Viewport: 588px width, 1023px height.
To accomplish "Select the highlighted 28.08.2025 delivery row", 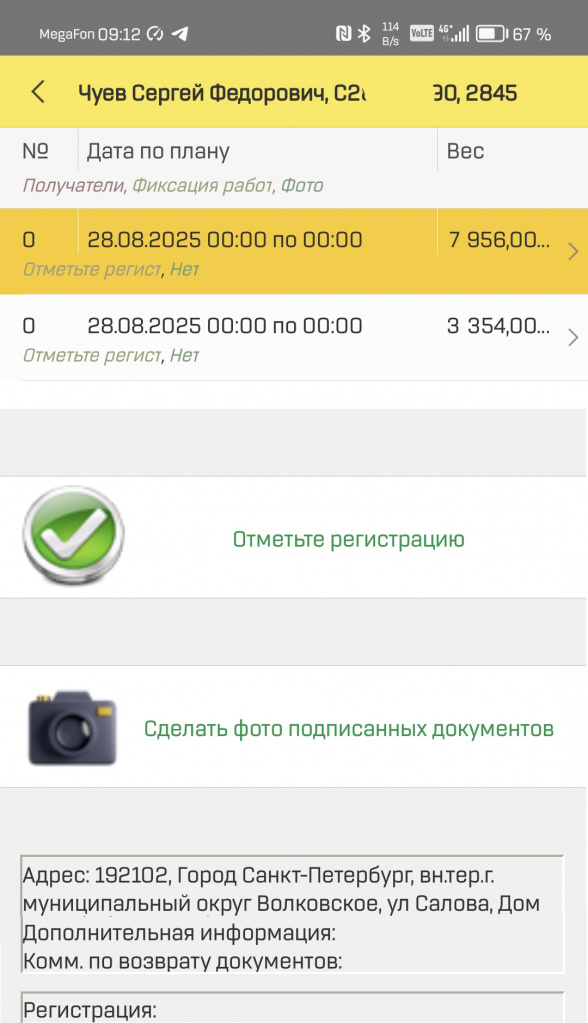I will (294, 251).
